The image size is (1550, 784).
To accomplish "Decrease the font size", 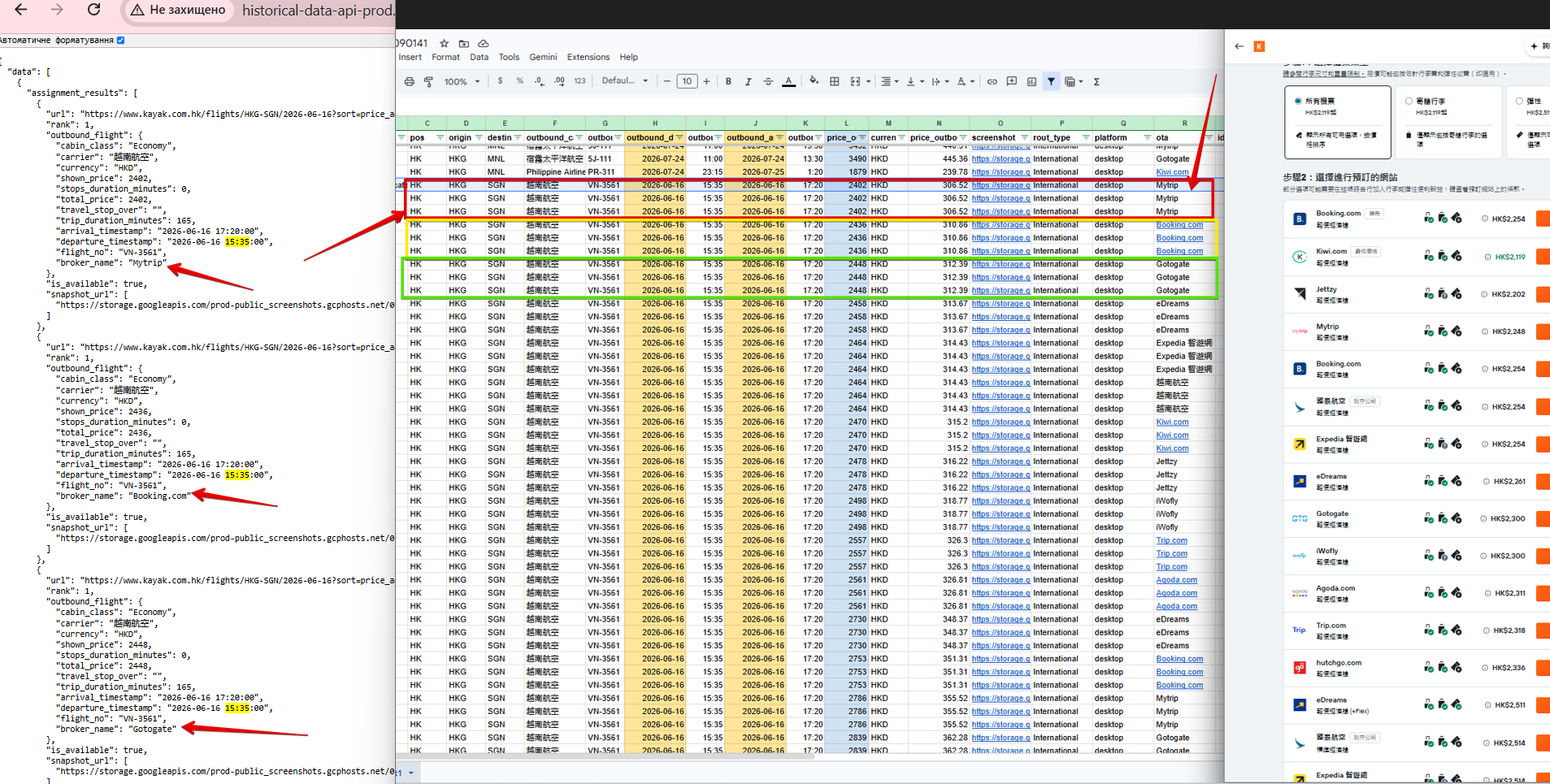I will [666, 81].
